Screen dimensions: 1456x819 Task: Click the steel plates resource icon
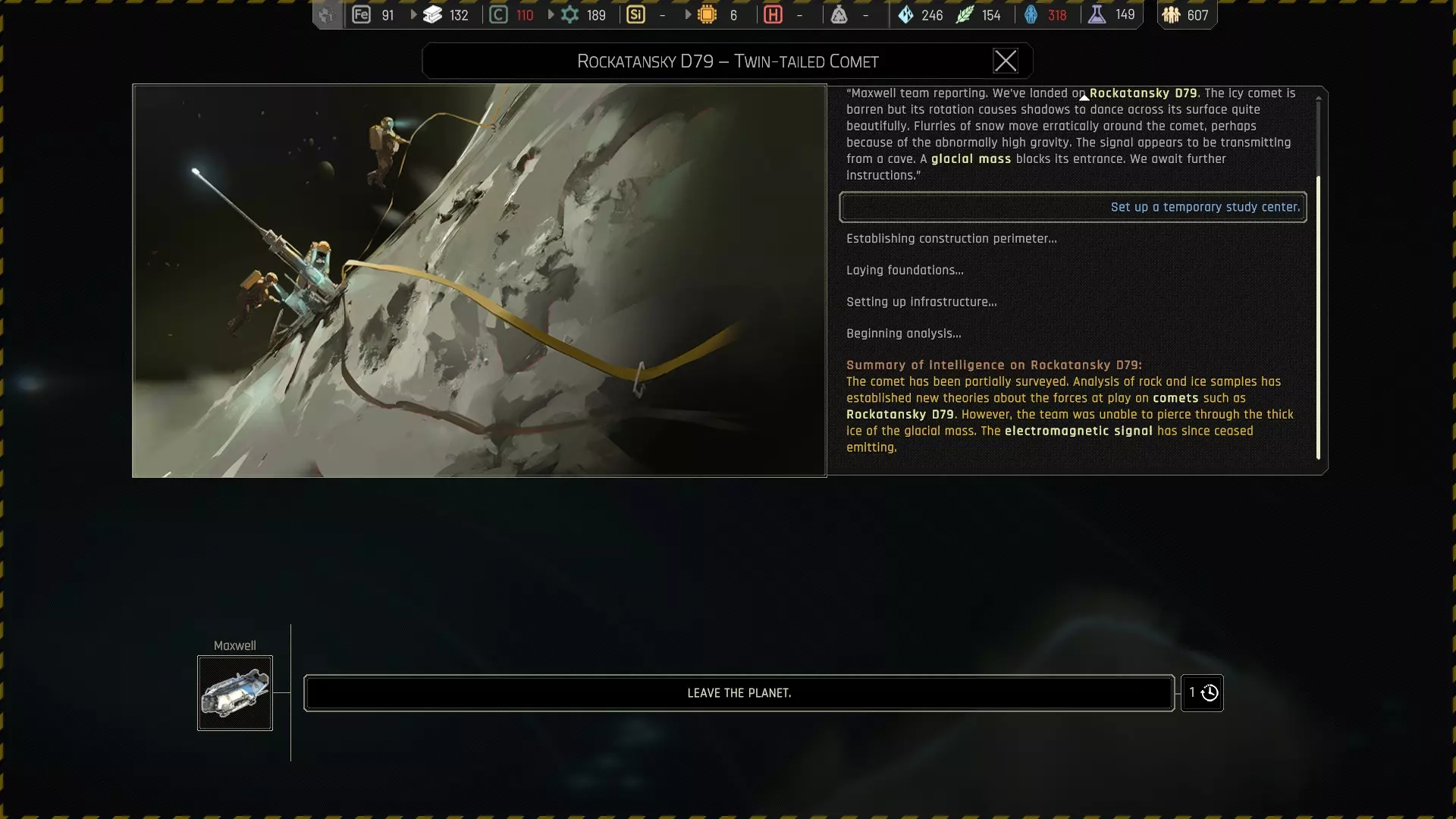tap(432, 15)
